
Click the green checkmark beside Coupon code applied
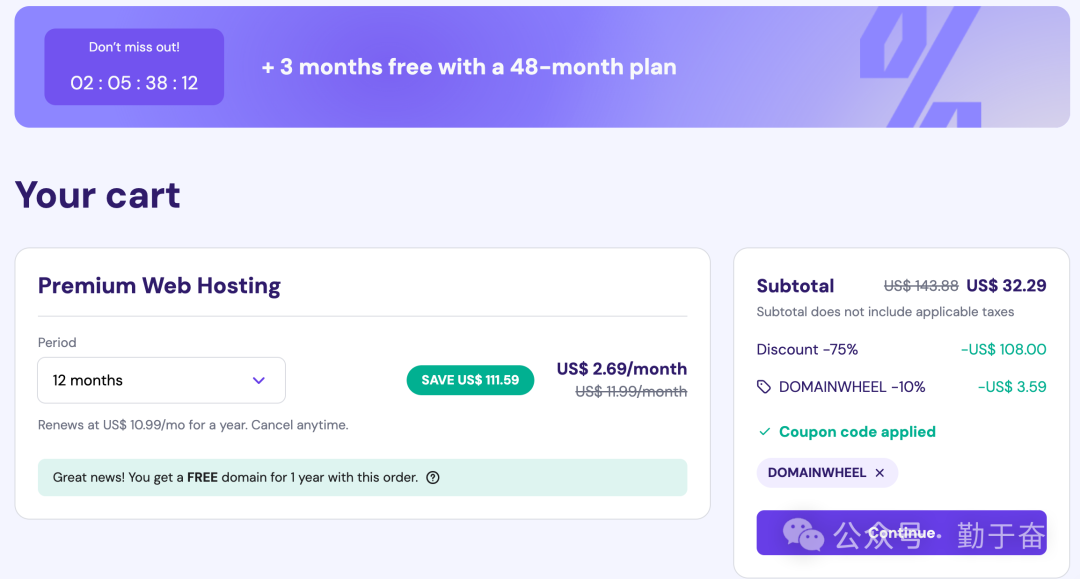[765, 432]
